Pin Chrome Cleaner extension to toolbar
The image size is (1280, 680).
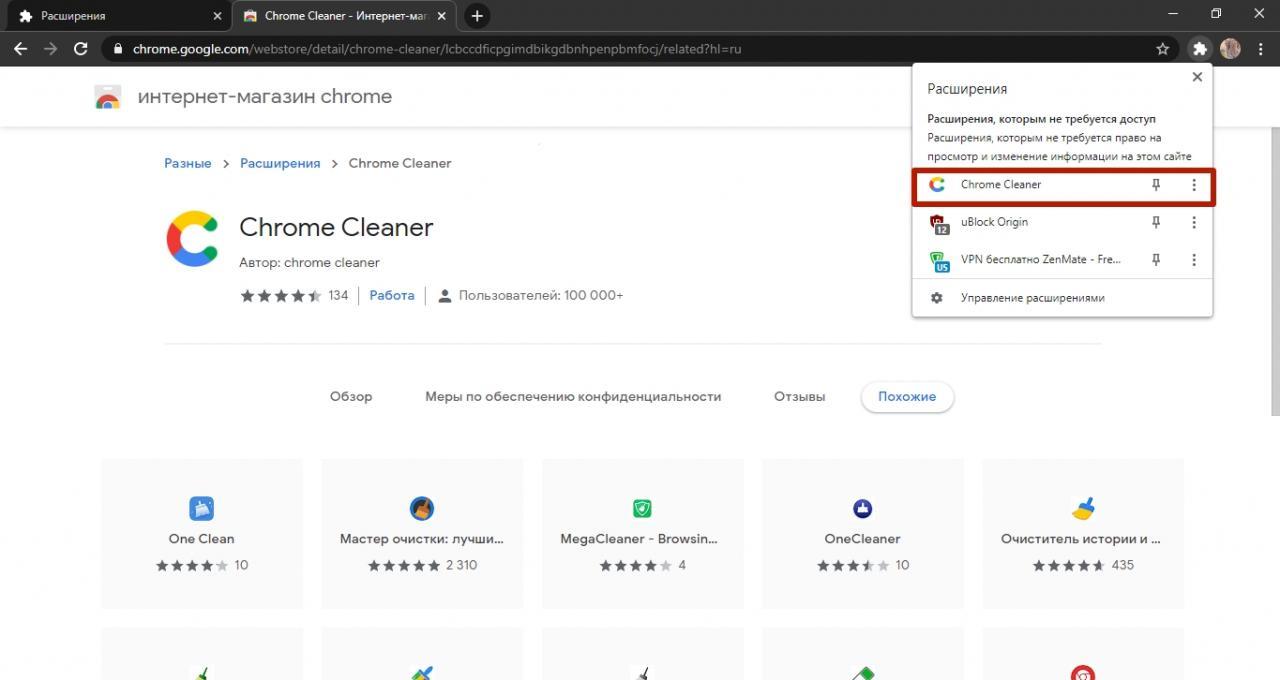(x=1156, y=185)
